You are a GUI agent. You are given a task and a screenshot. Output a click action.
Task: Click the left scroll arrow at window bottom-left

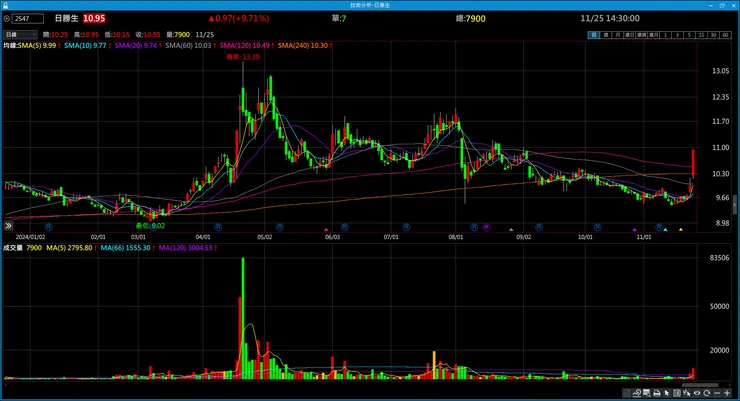pos(5,385)
